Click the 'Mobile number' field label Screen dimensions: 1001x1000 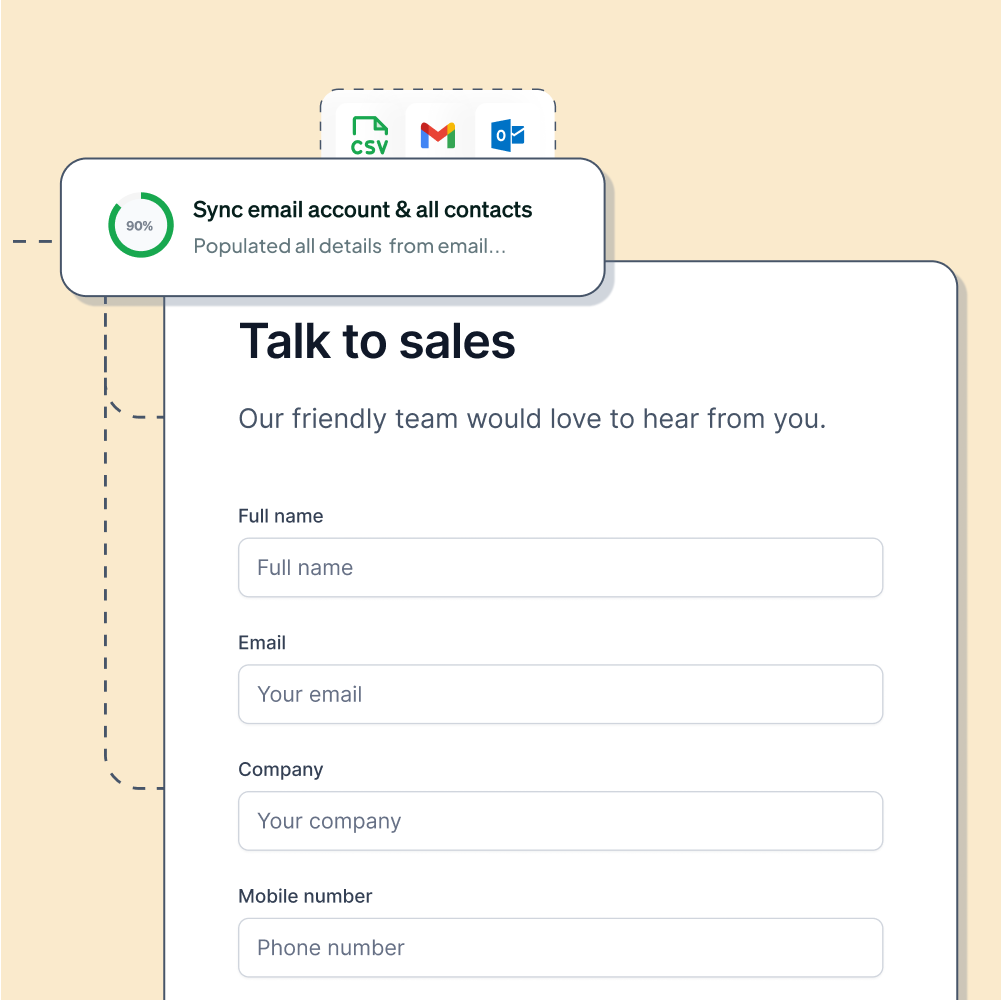[x=305, y=896]
